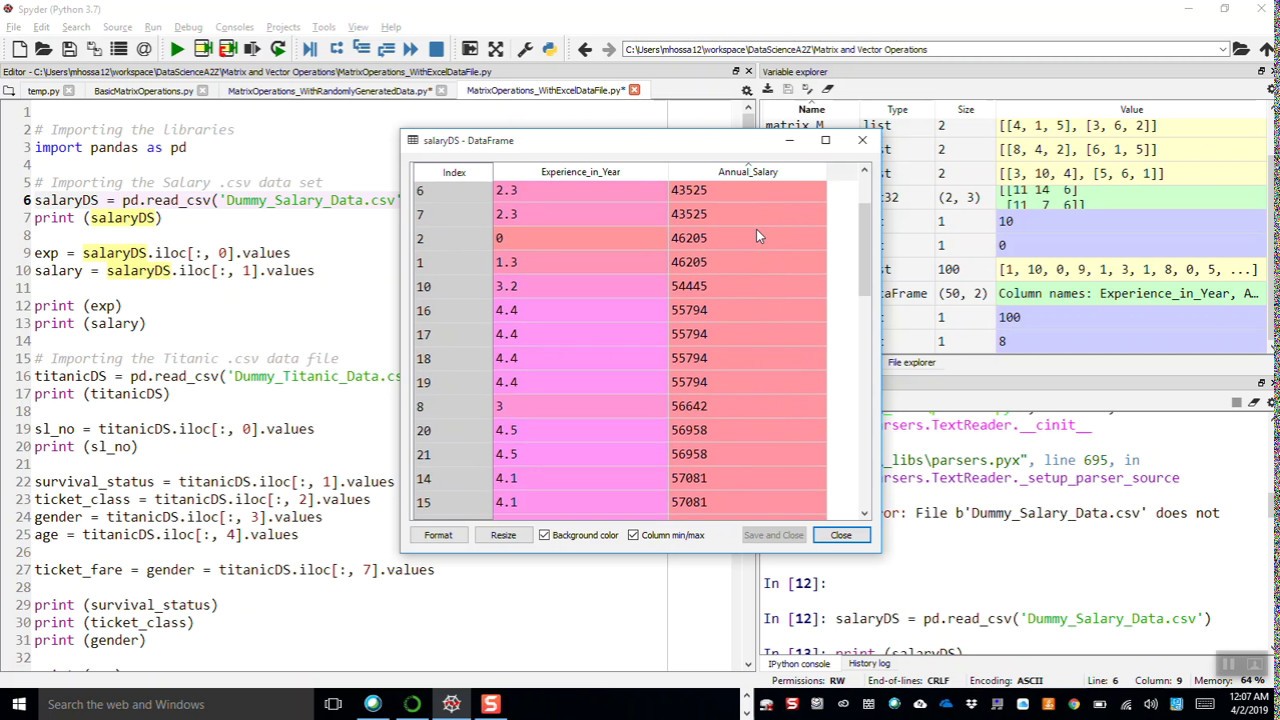Open Preferences wrench icon
This screenshot has width=1280, height=720.
(x=524, y=49)
